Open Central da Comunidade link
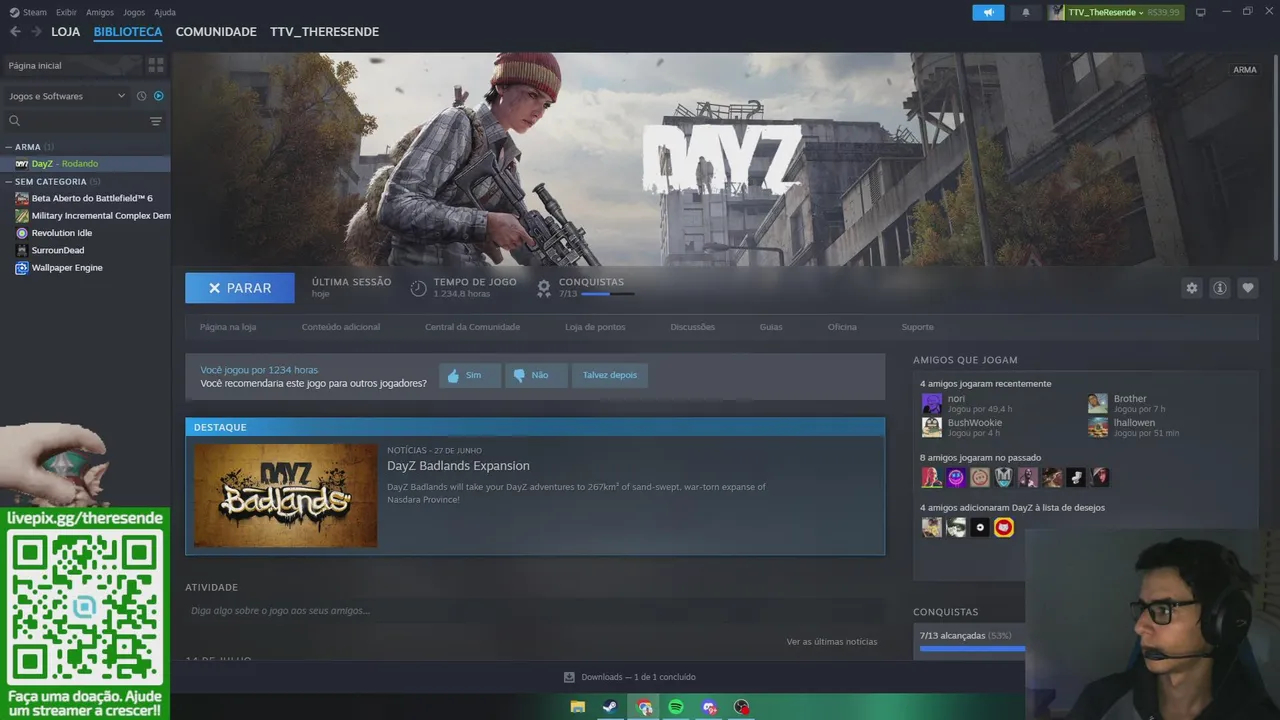This screenshot has width=1280, height=720. pyautogui.click(x=472, y=327)
